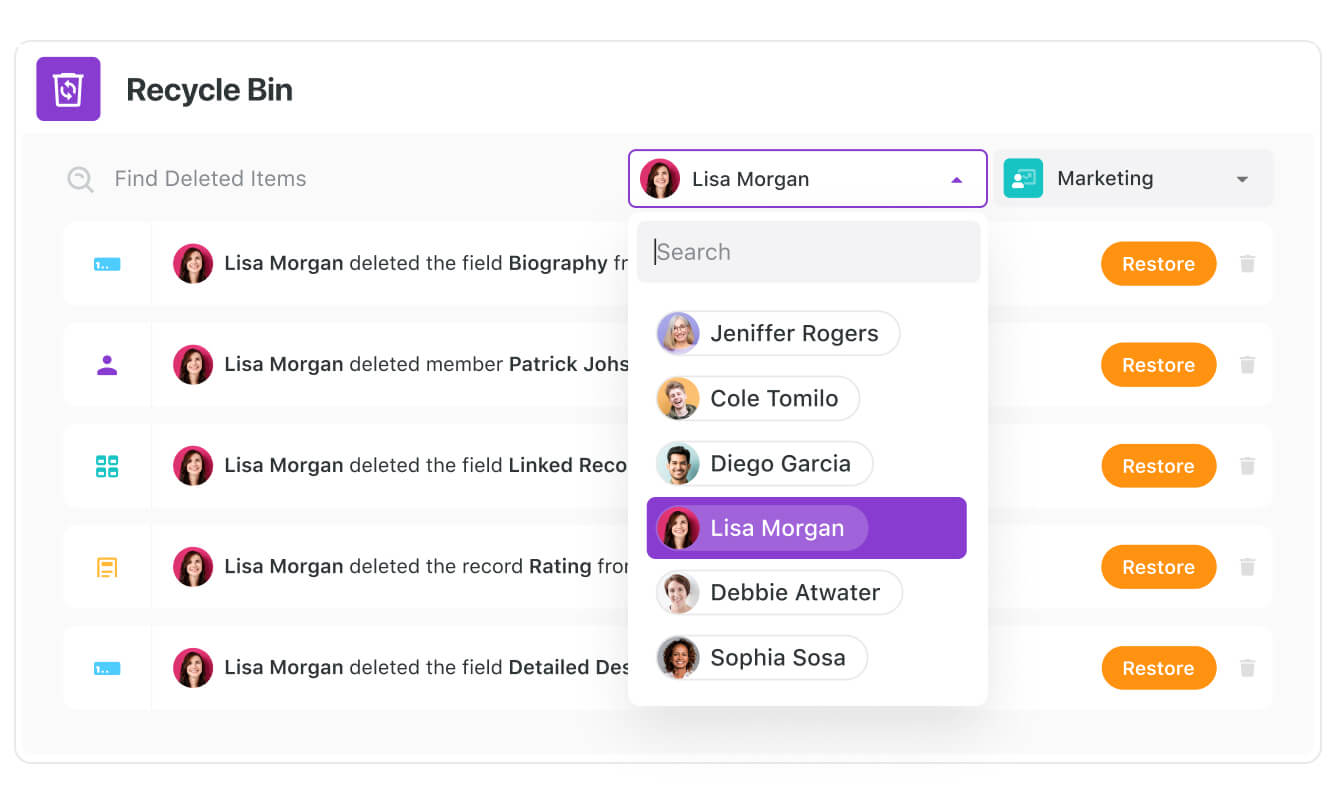Click the Search box inside user dropdown
The height and width of the screenshot is (804, 1340).
click(x=808, y=252)
